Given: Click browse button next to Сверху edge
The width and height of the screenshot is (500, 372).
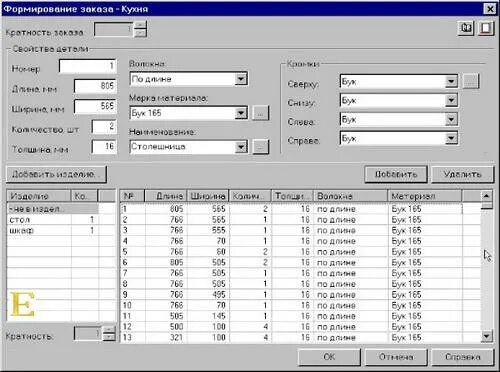Looking at the screenshot, I should point(471,81).
